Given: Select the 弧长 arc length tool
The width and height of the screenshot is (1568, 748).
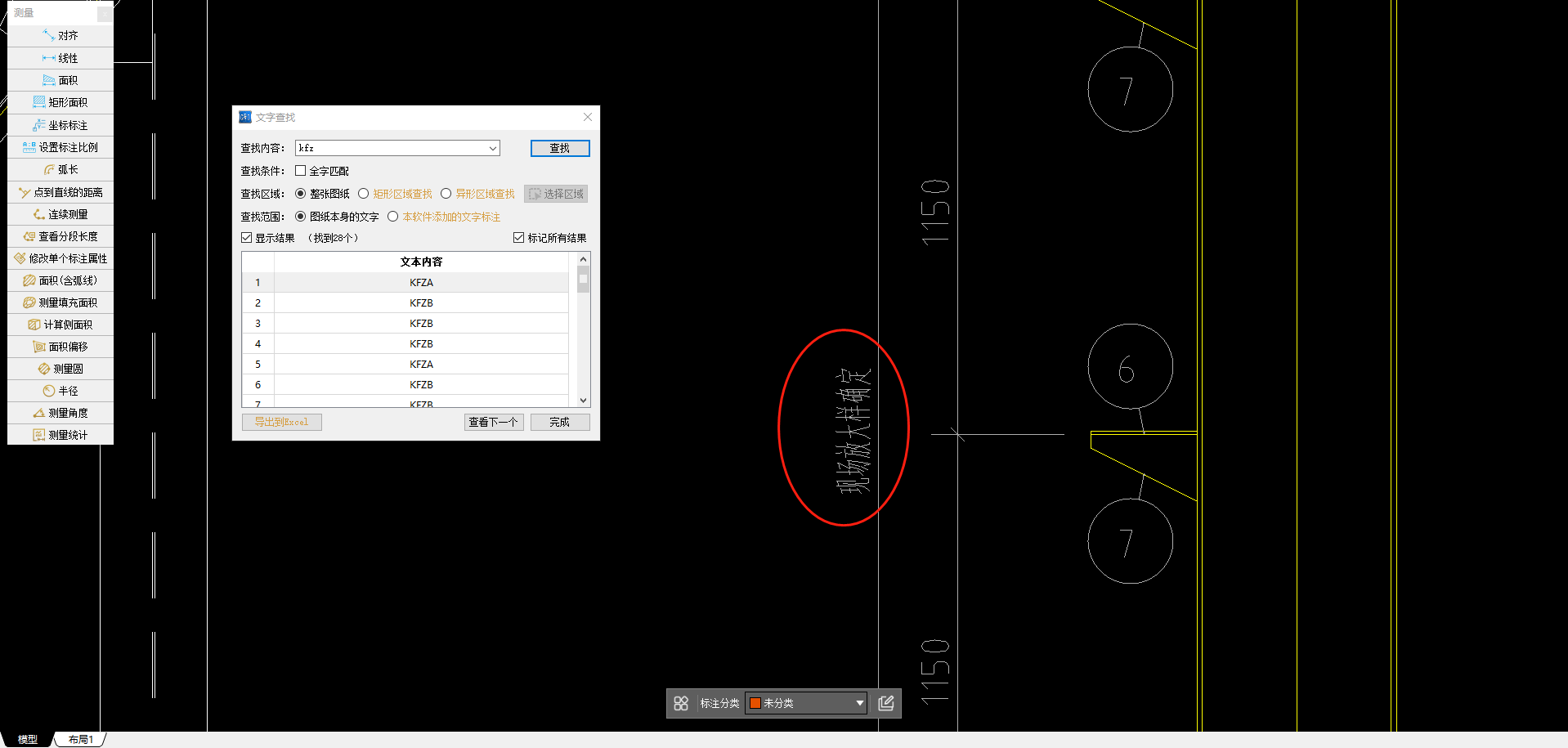Looking at the screenshot, I should pos(60,169).
